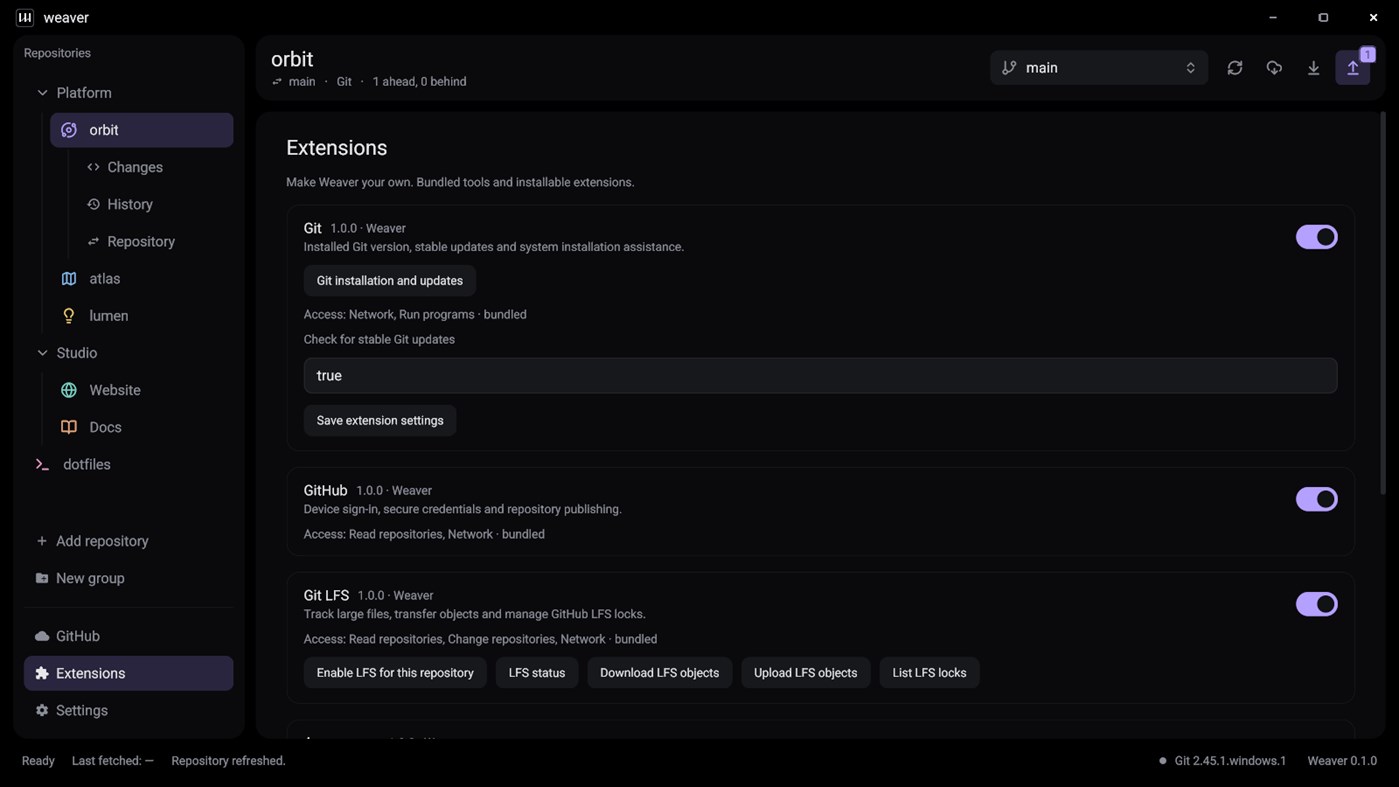Click 'Repository refreshed.' status message

(228, 761)
